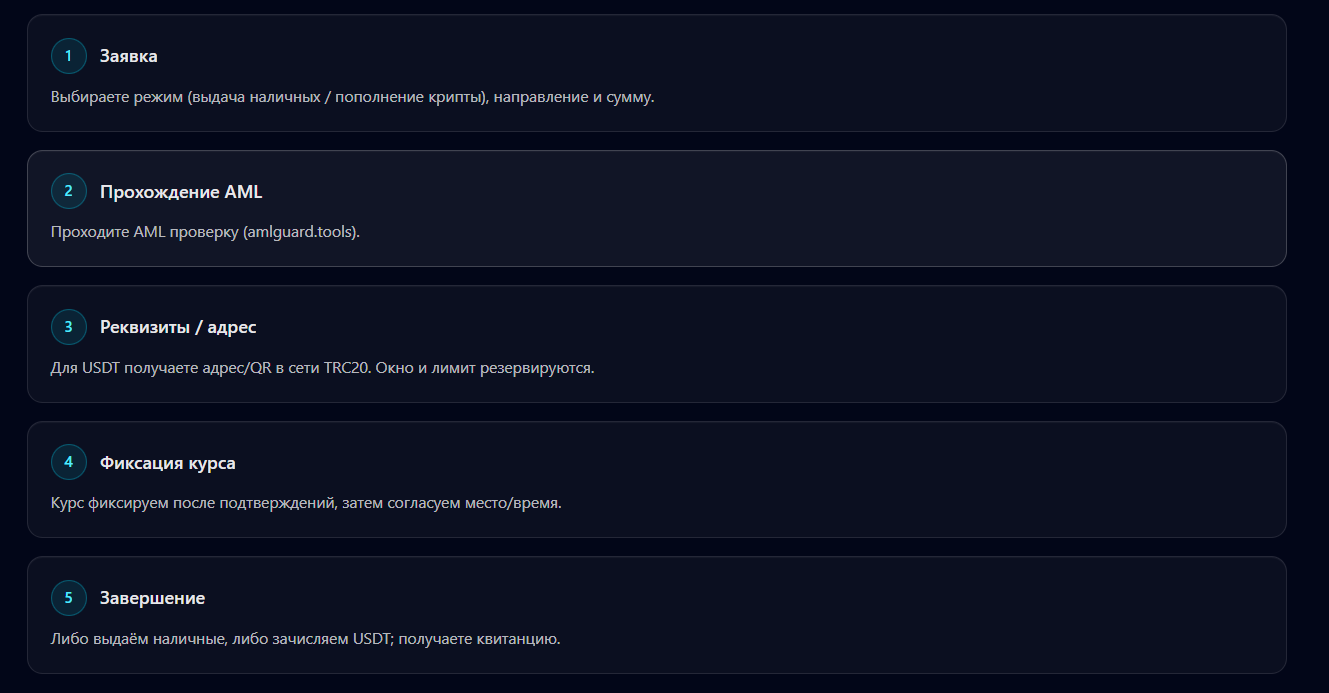This screenshot has height=693, width=1329.
Task: Click the rate confirmation description under "Фиксация курса"
Action: [306, 503]
